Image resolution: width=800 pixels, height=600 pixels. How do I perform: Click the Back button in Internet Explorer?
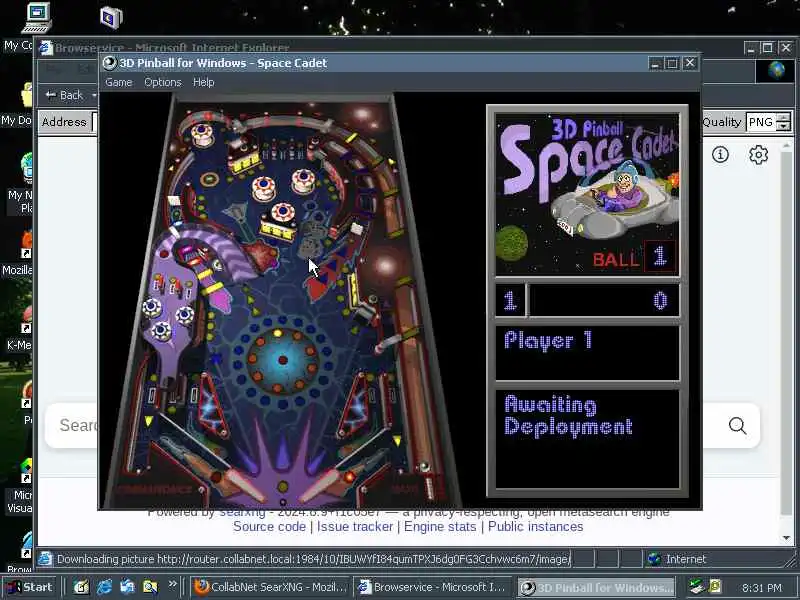[x=65, y=95]
